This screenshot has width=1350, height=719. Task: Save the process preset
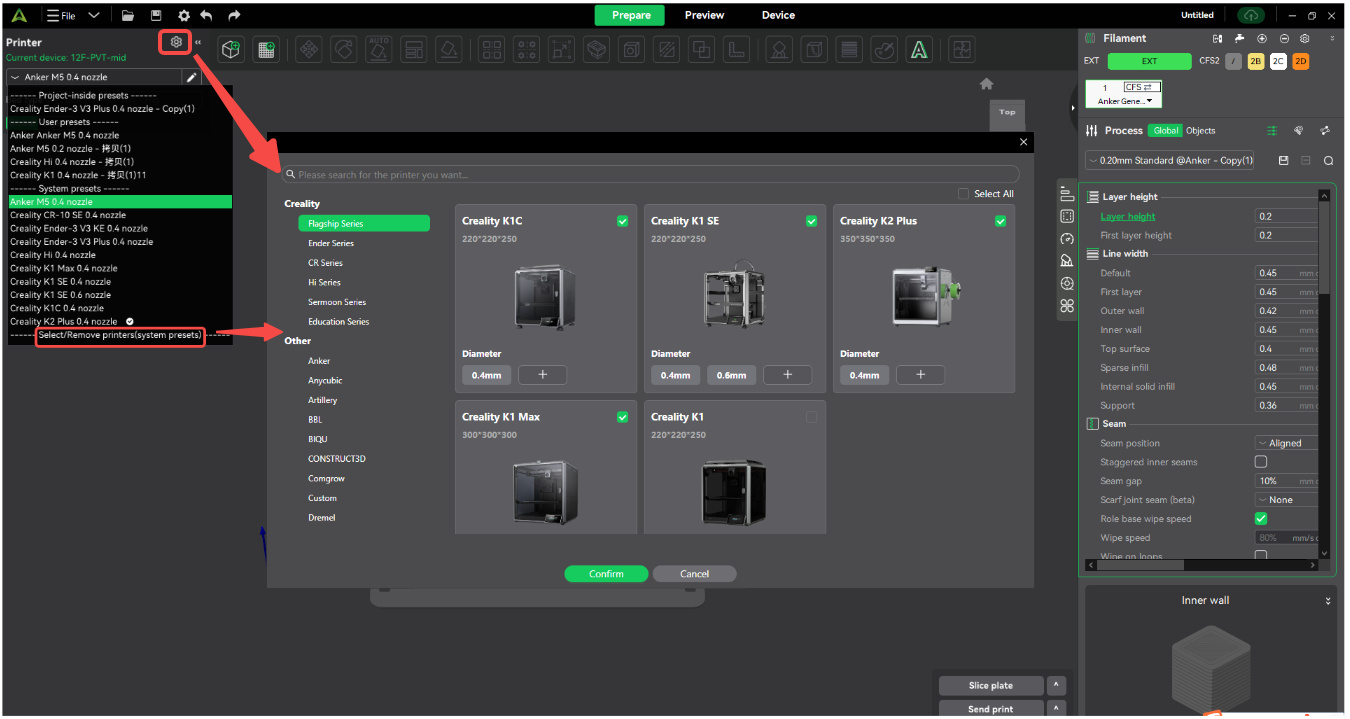[1284, 160]
